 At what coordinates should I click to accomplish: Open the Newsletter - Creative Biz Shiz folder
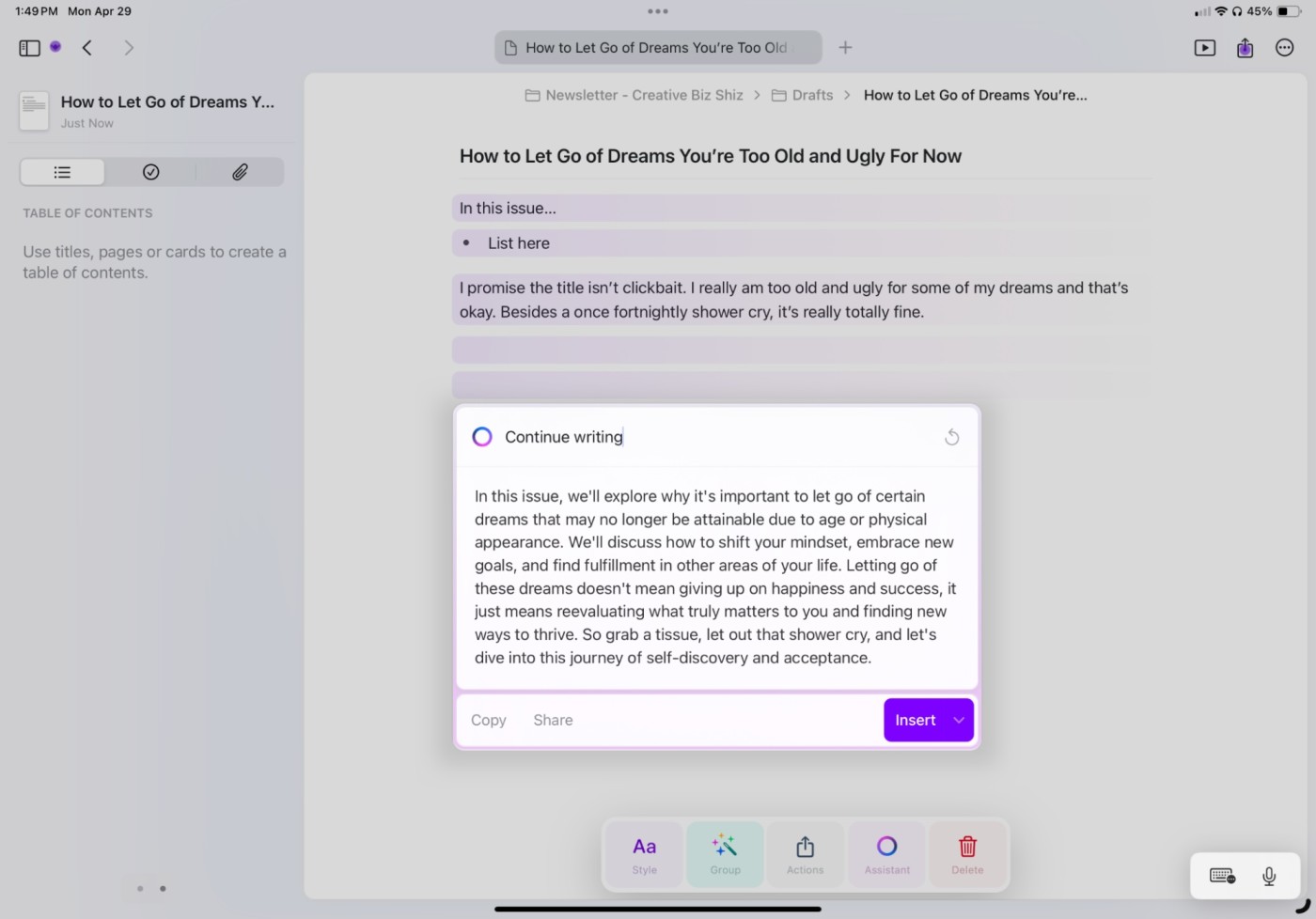634,95
